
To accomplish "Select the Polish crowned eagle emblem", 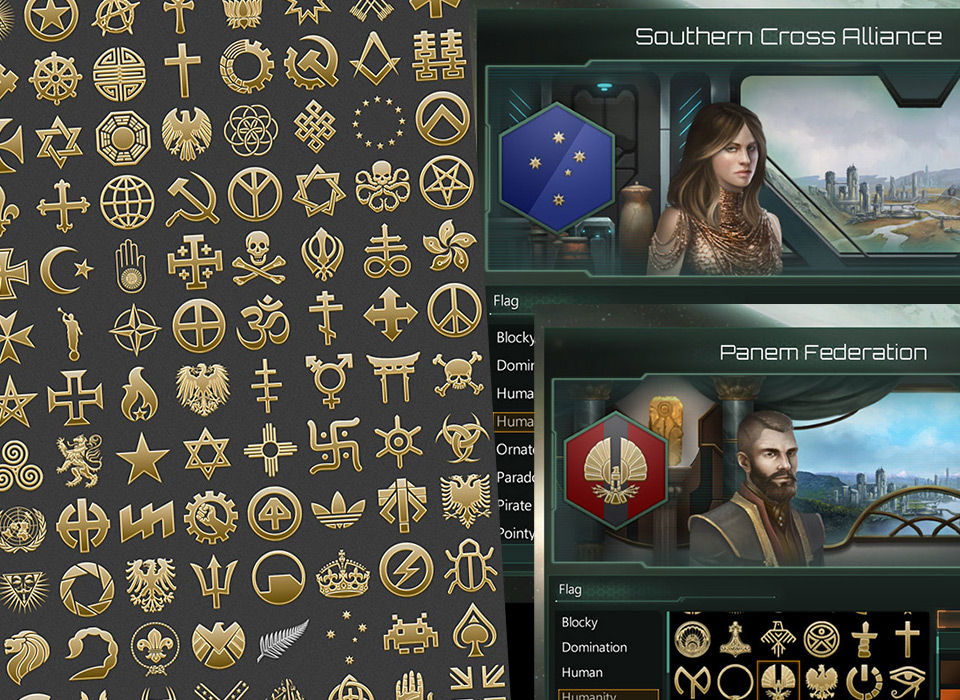I will coord(821,682).
